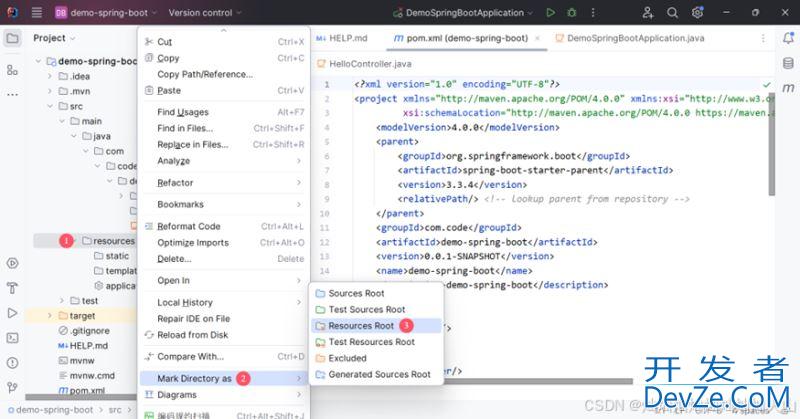
Task: Open the Notifications bell icon
Action: [x=788, y=38]
